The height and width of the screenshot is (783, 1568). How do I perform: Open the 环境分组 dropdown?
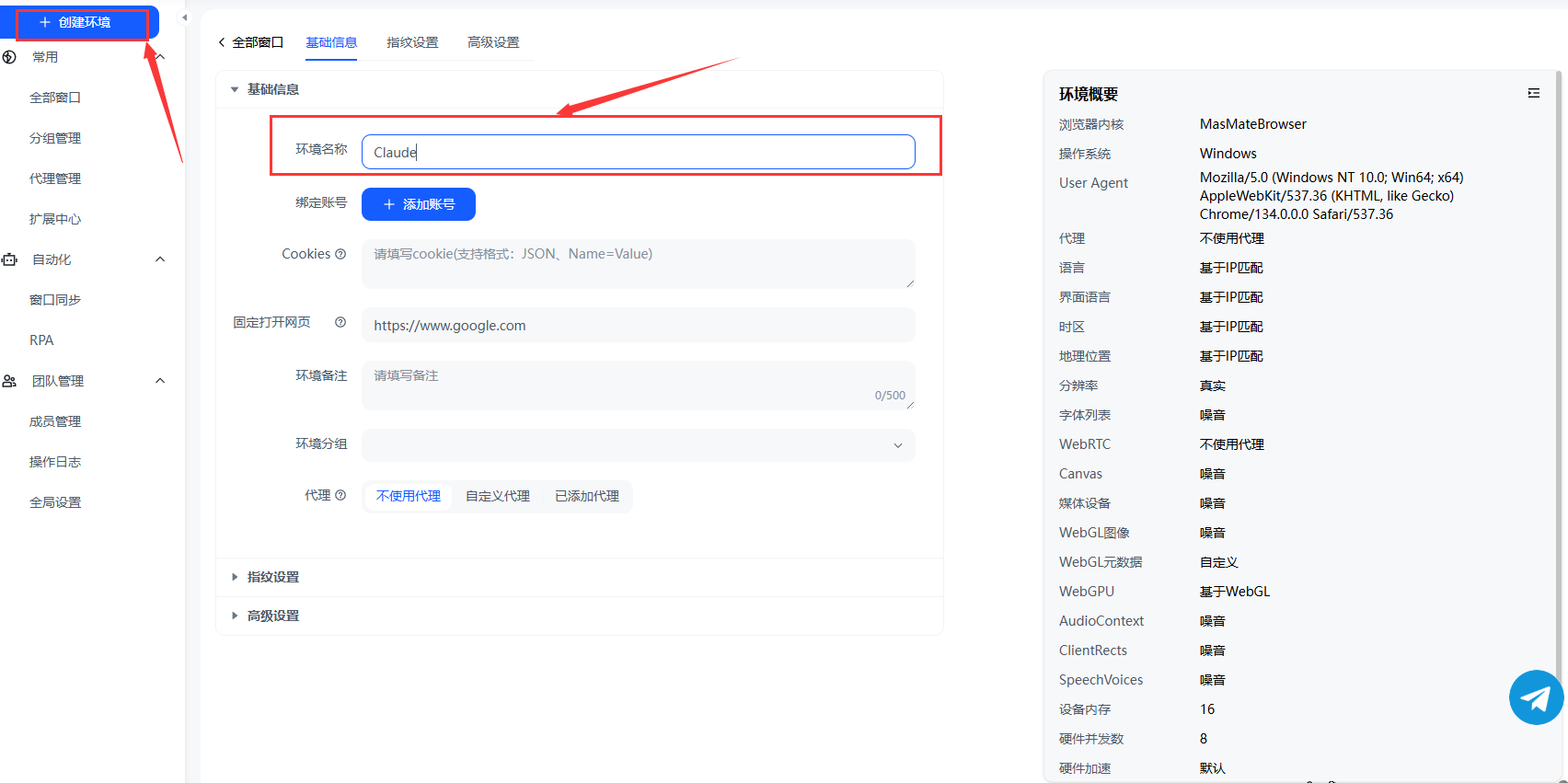click(x=638, y=445)
